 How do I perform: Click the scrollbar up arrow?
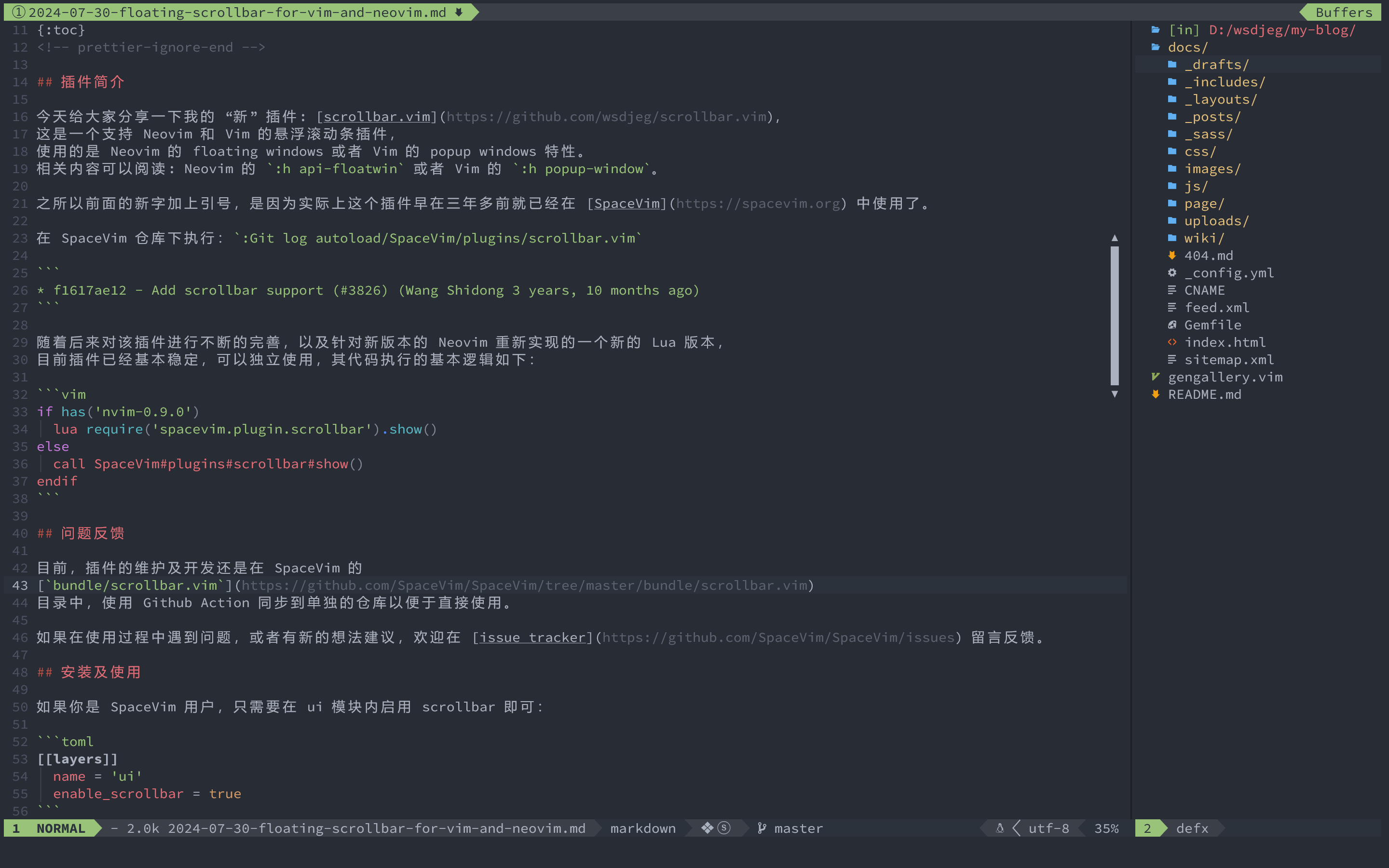(1115, 238)
